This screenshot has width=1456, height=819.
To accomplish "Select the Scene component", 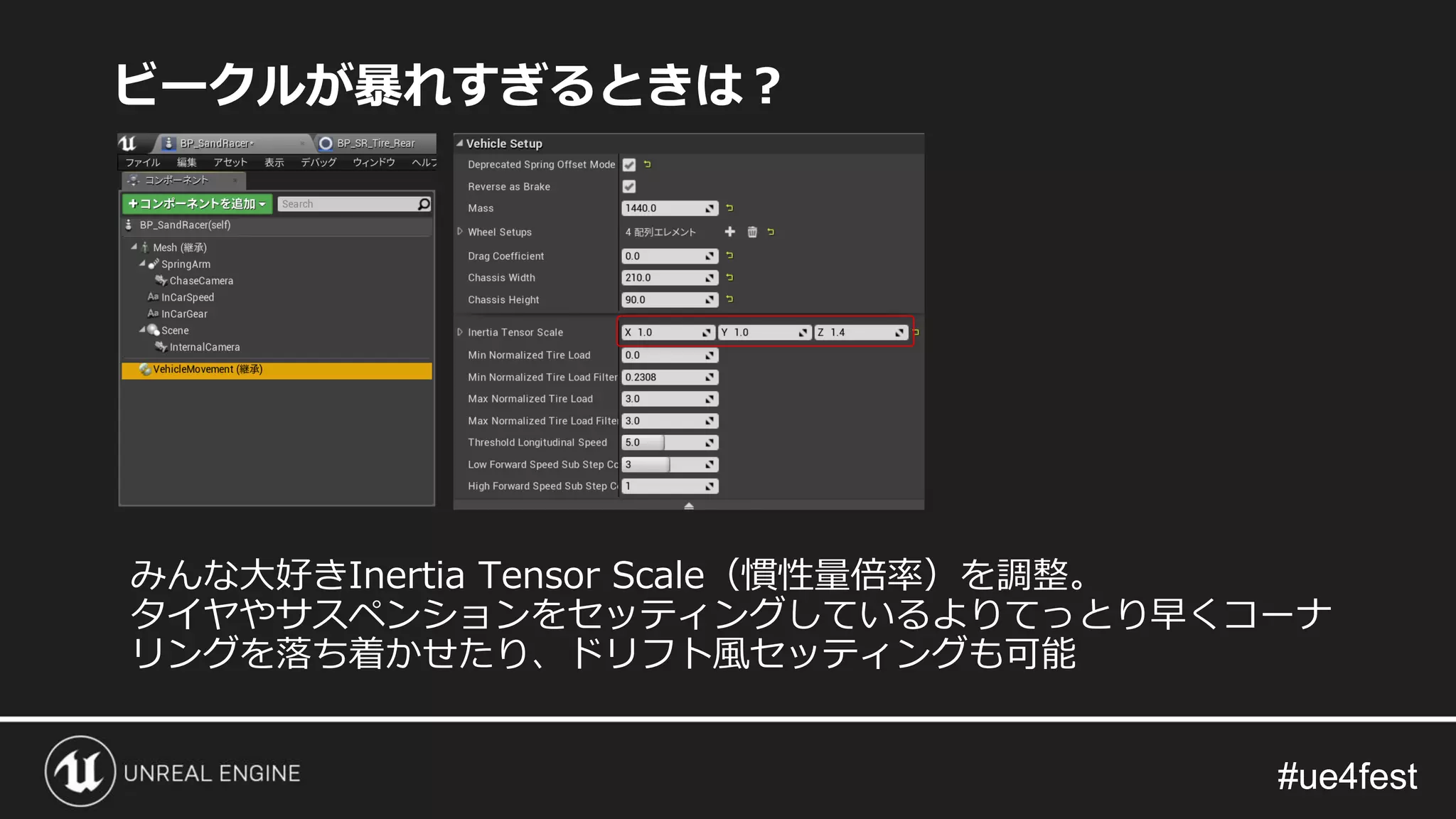I will [175, 331].
